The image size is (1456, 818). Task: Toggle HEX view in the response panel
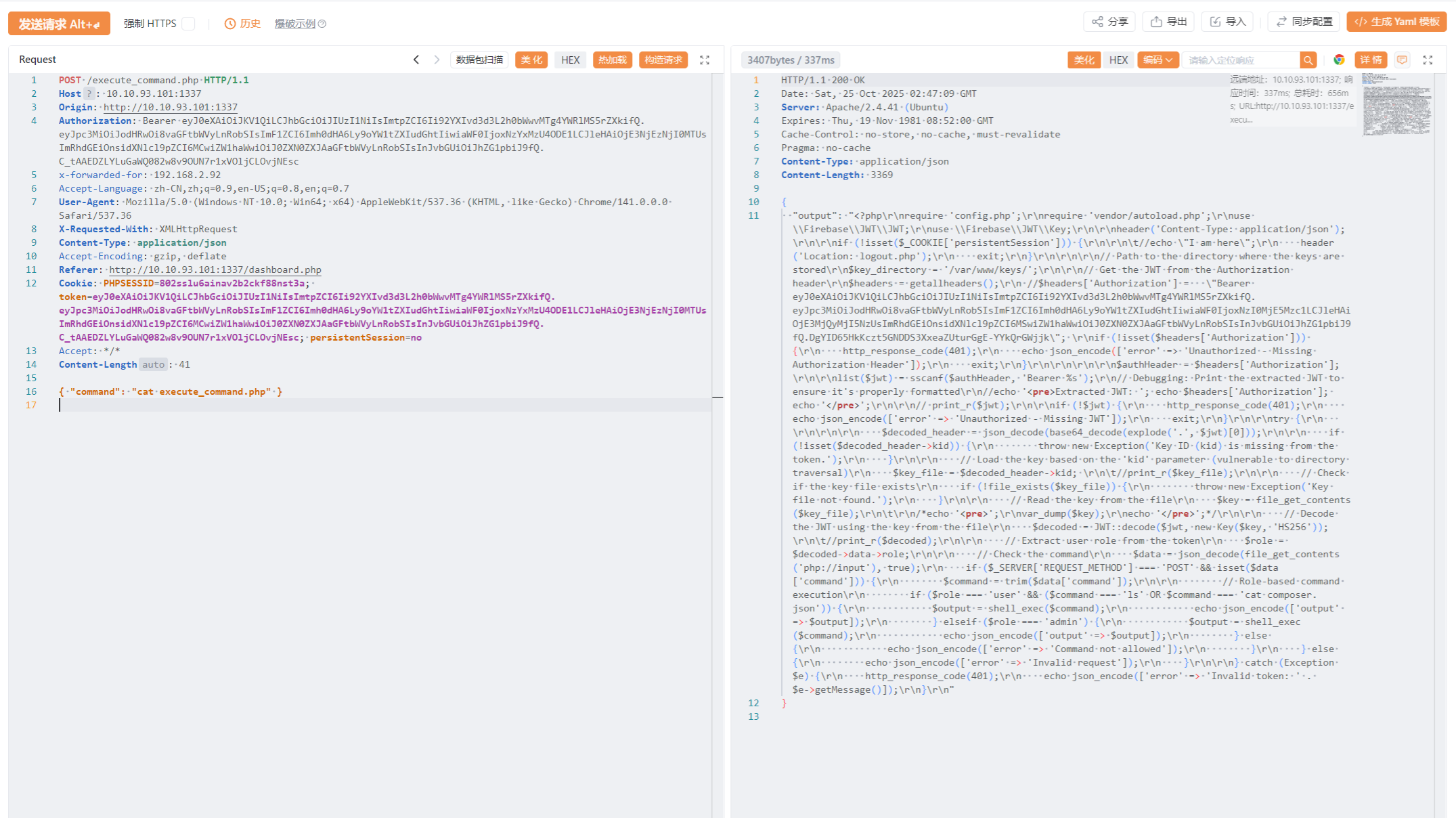(1118, 60)
